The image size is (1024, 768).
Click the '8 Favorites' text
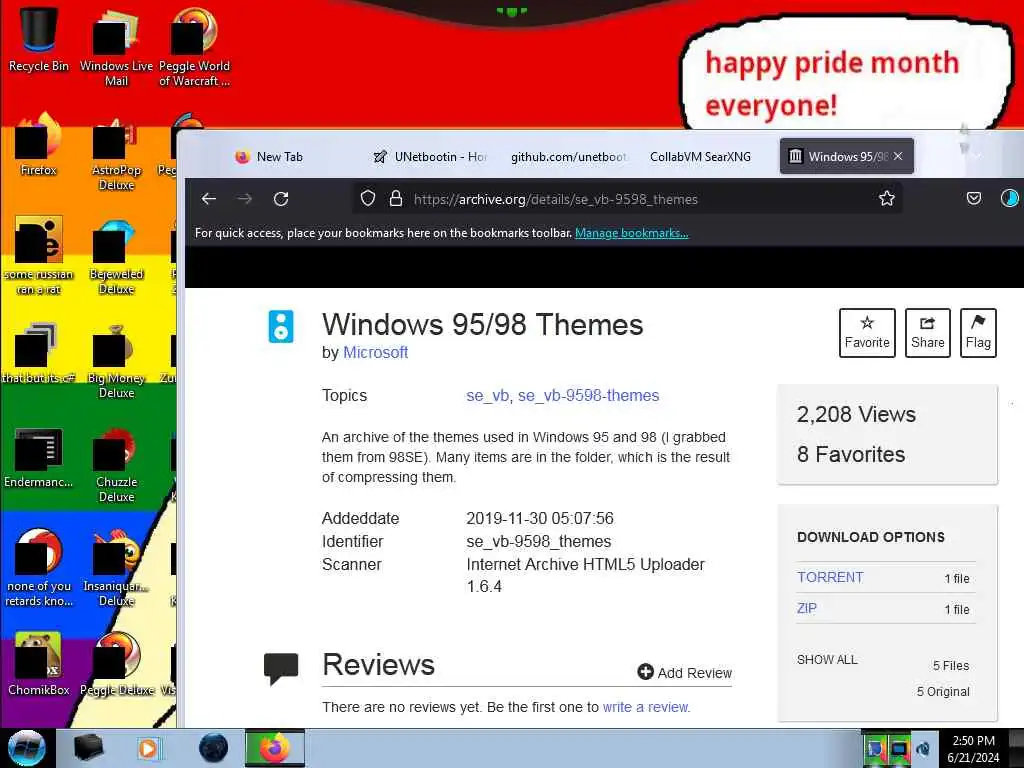[x=851, y=455]
